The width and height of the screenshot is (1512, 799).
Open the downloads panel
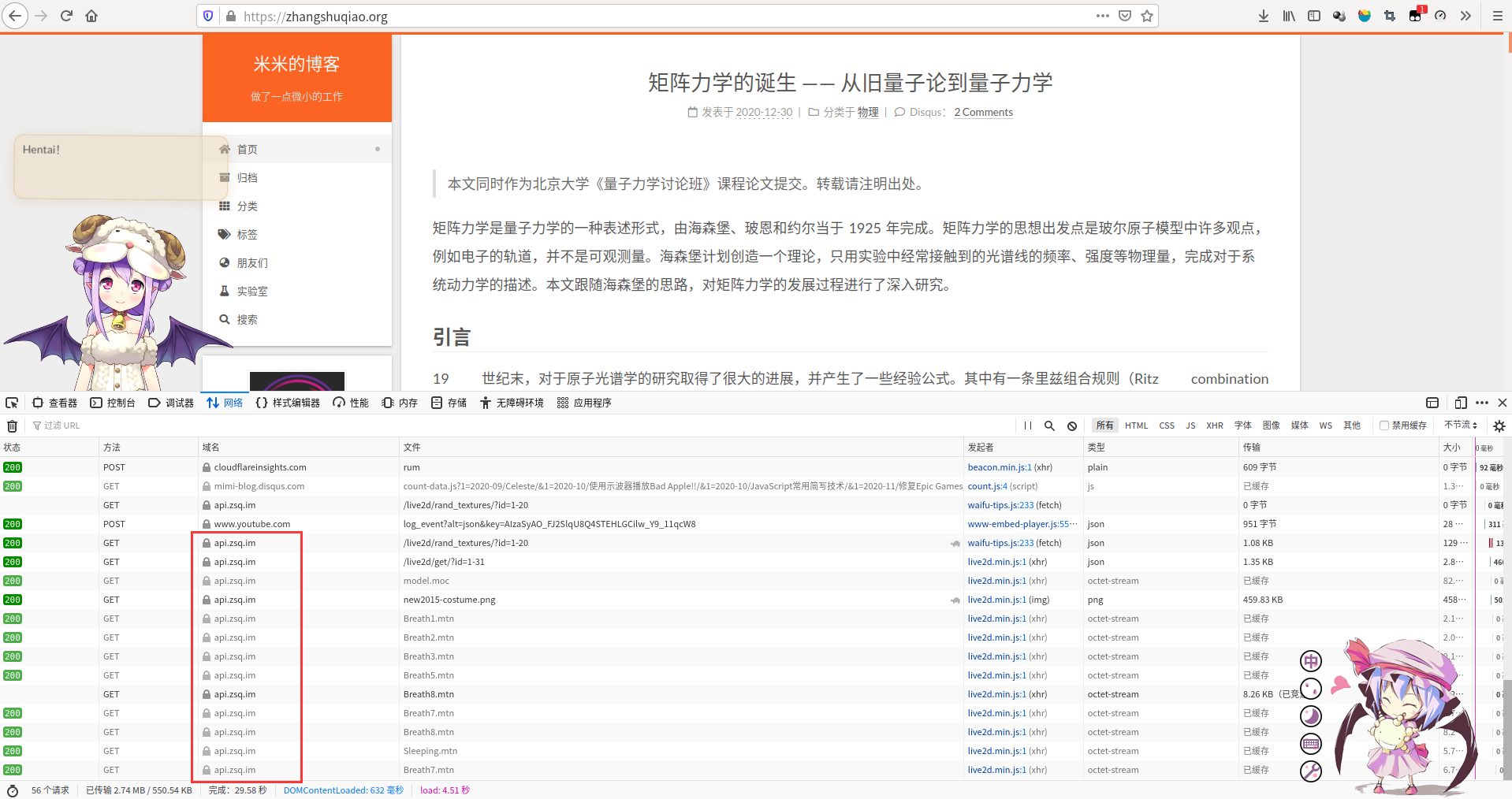[x=1264, y=16]
